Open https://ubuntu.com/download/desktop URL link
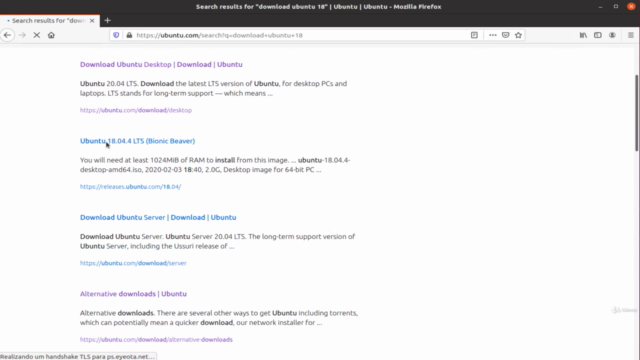Screen dimensions: 640x360 (136, 110)
